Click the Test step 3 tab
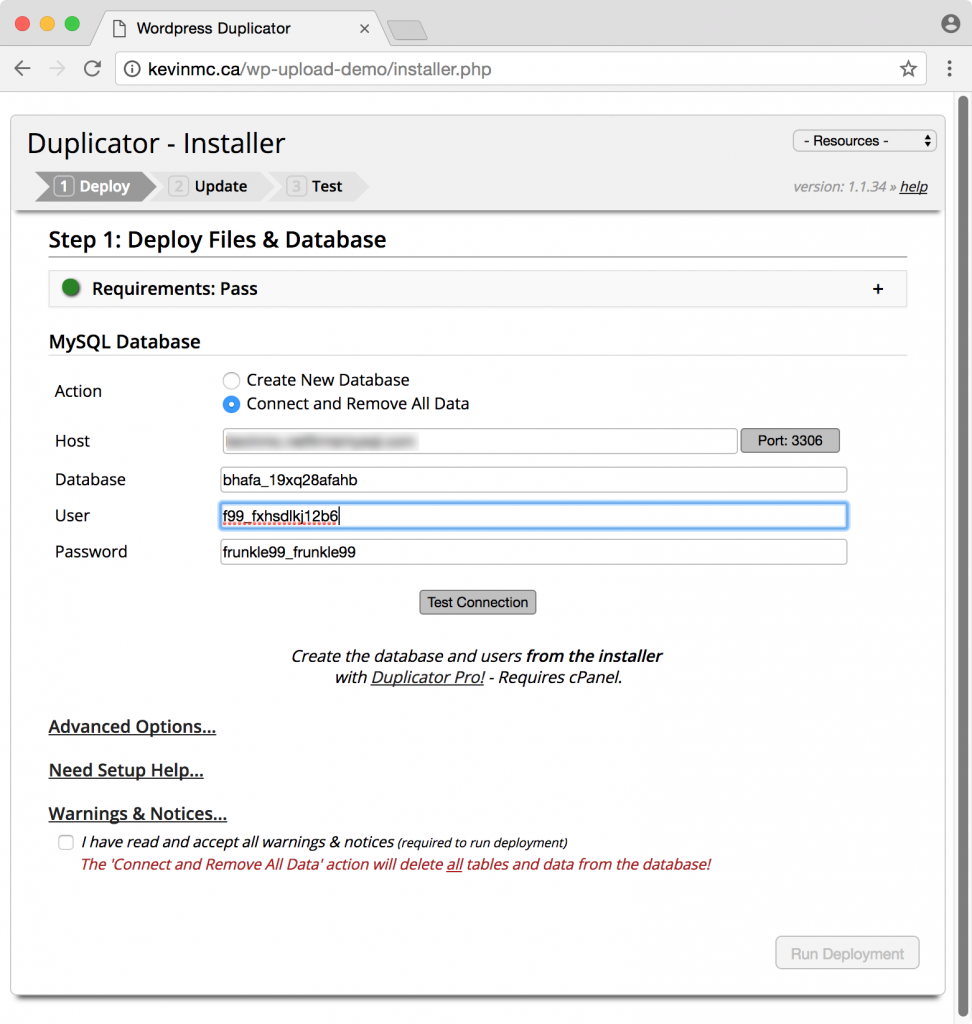The height and width of the screenshot is (1024, 972). click(x=319, y=187)
